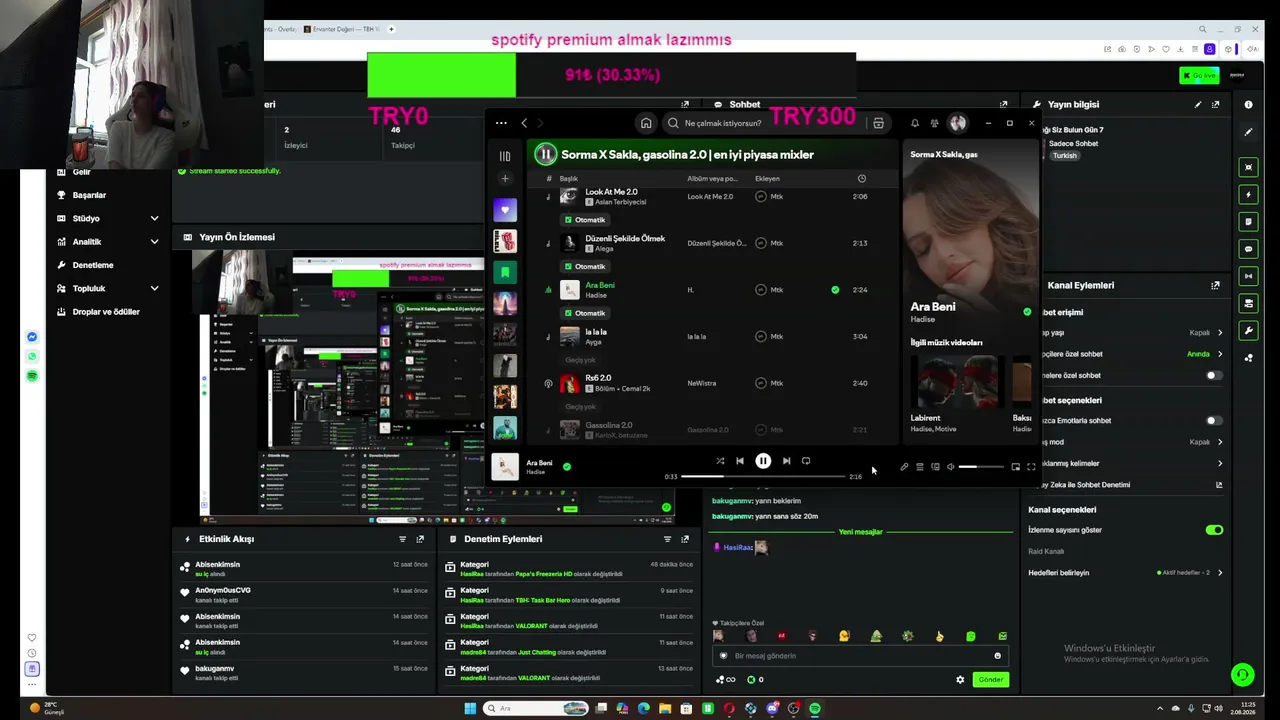
Task: Open Droplar ve ödüller in the sidebar
Action: [x=106, y=312]
